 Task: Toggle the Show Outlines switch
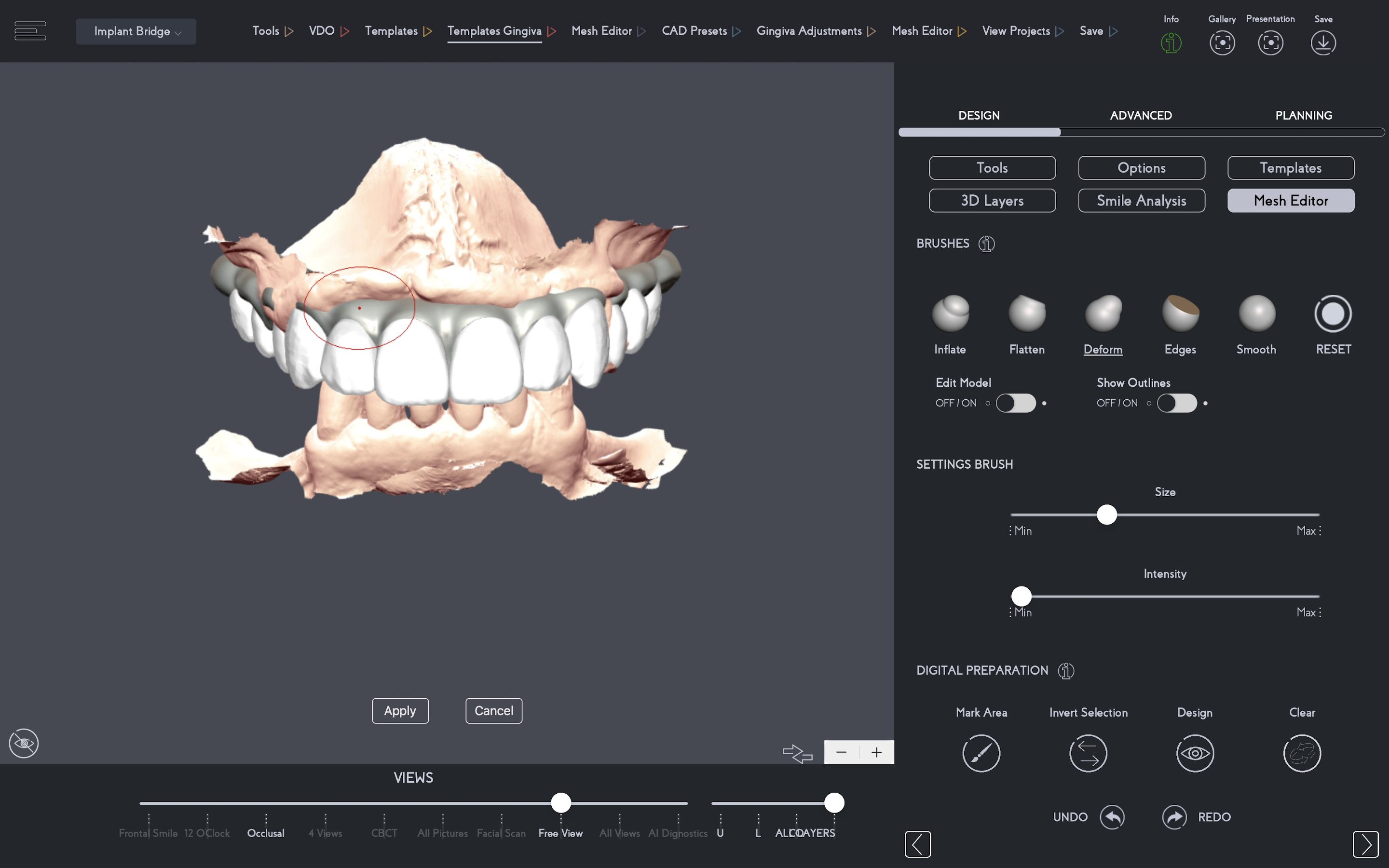pyautogui.click(x=1177, y=403)
